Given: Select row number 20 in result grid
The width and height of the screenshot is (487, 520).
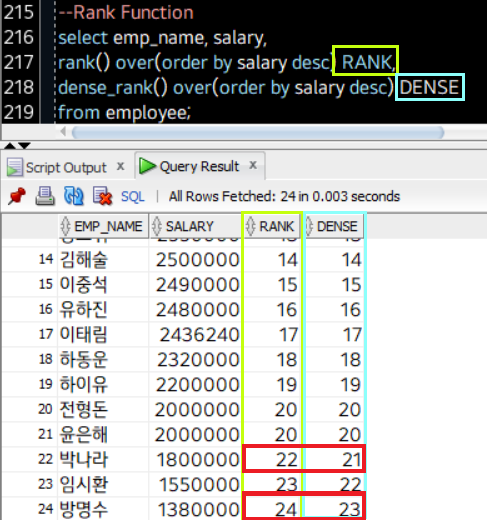Looking at the screenshot, I should [x=45, y=409].
